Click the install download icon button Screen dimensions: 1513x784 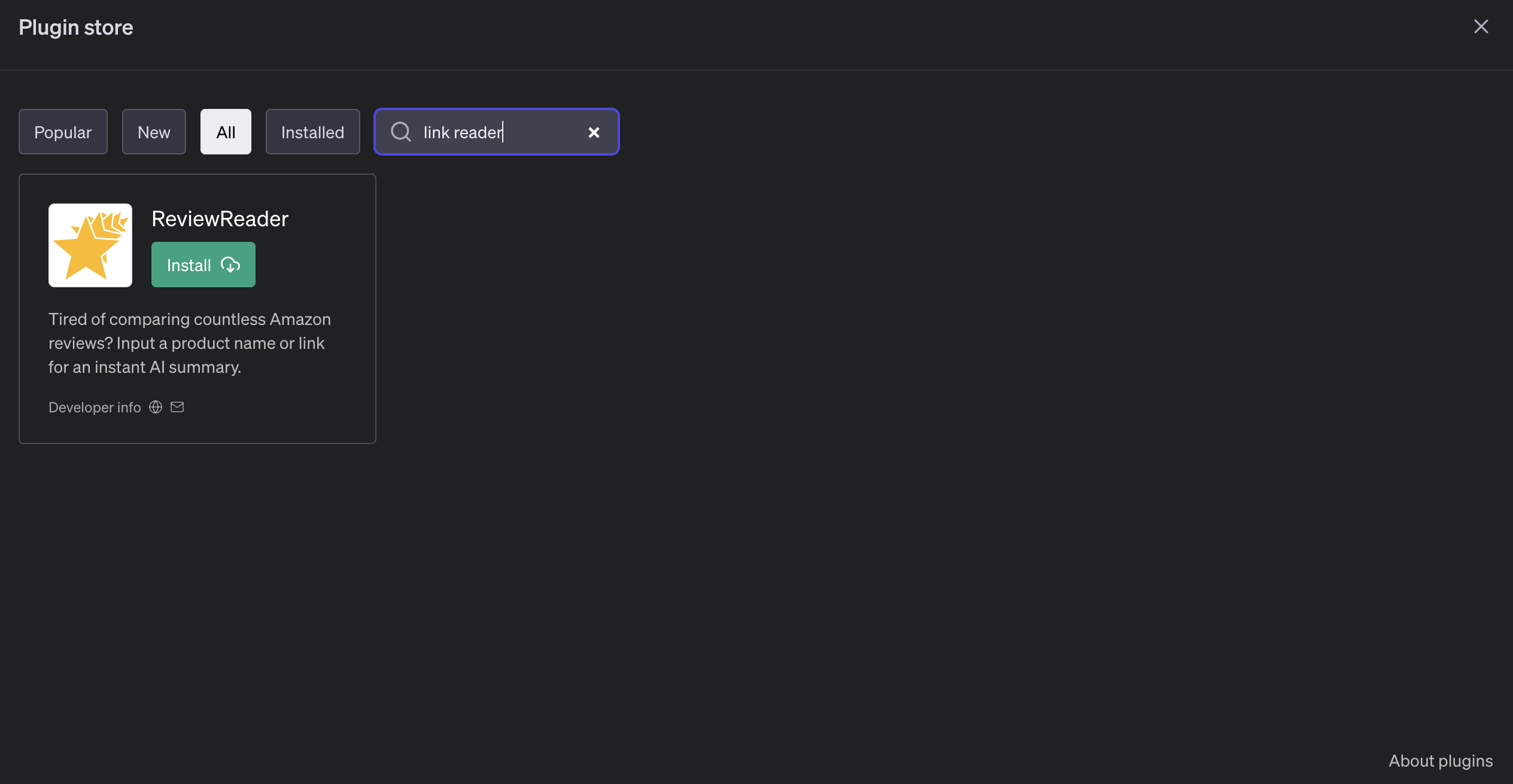(x=231, y=263)
